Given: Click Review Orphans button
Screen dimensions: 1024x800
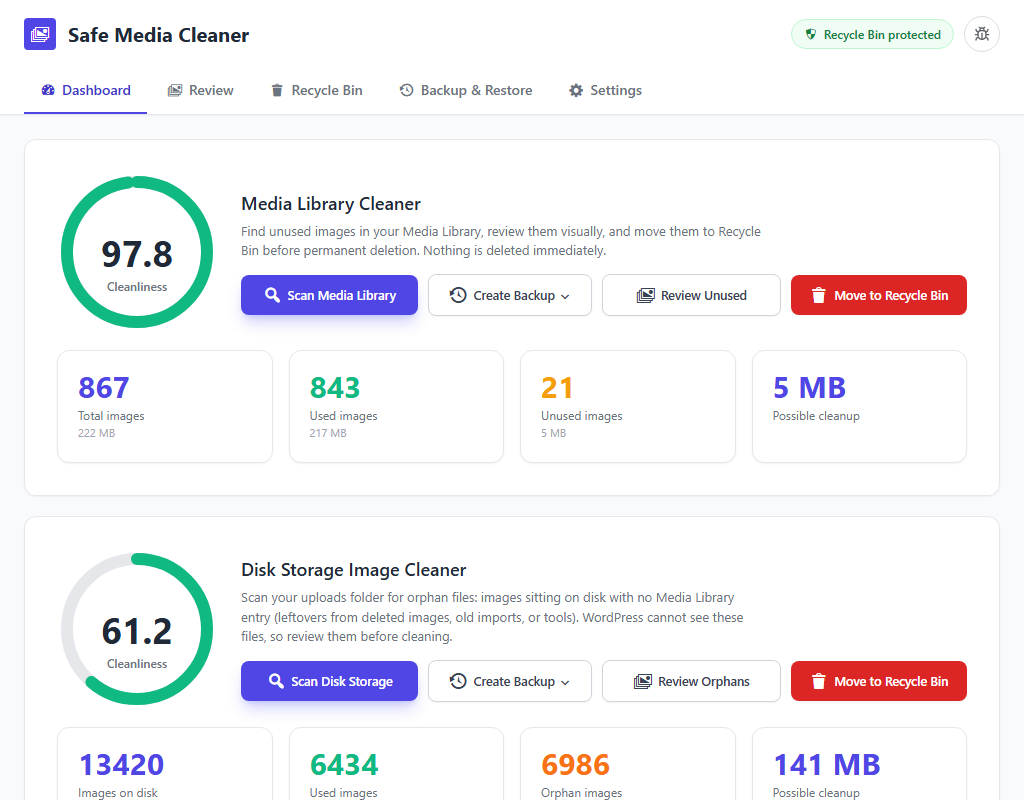Looking at the screenshot, I should tap(691, 681).
